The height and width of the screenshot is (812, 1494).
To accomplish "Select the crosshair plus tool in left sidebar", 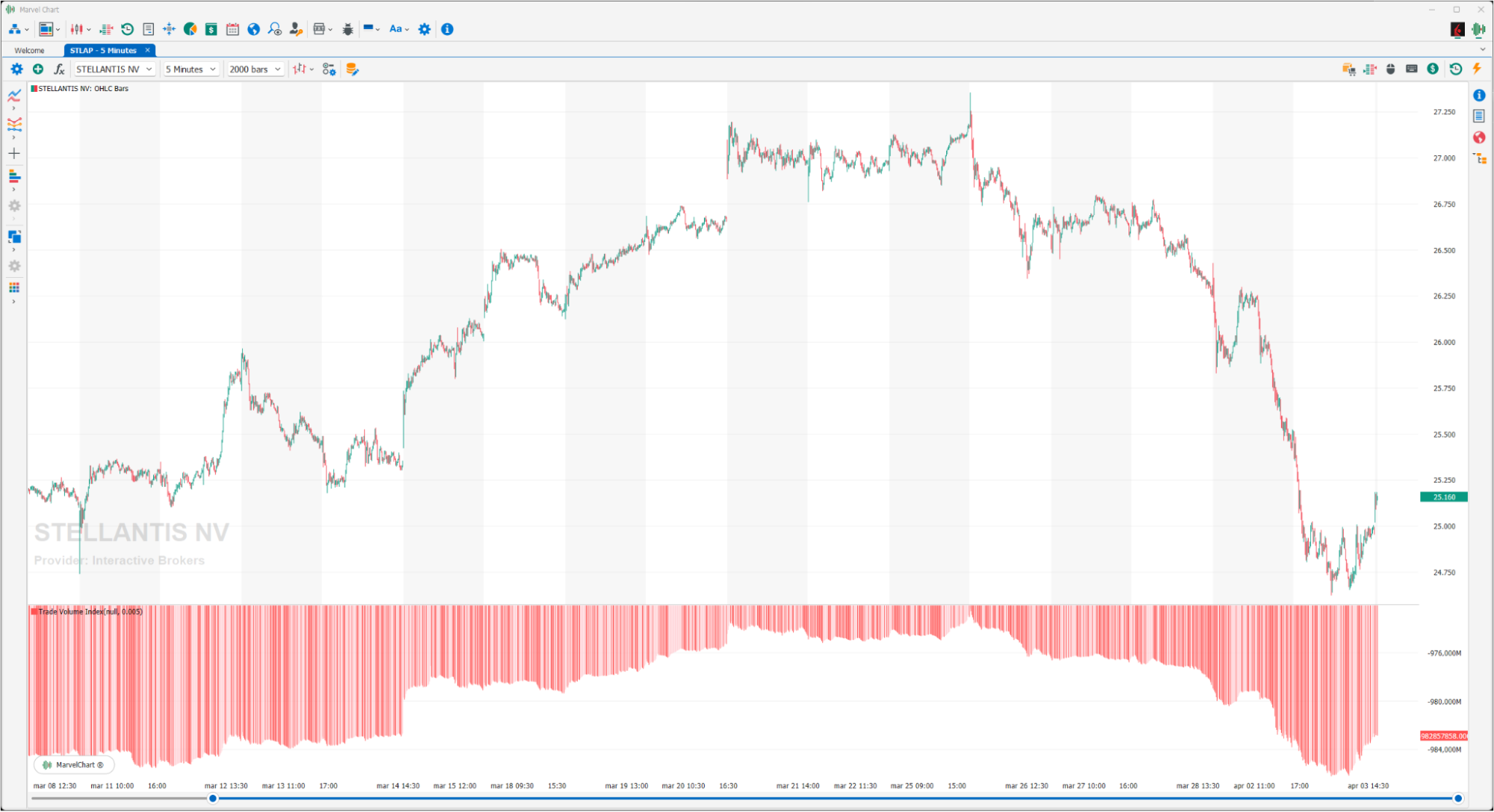I will [14, 153].
